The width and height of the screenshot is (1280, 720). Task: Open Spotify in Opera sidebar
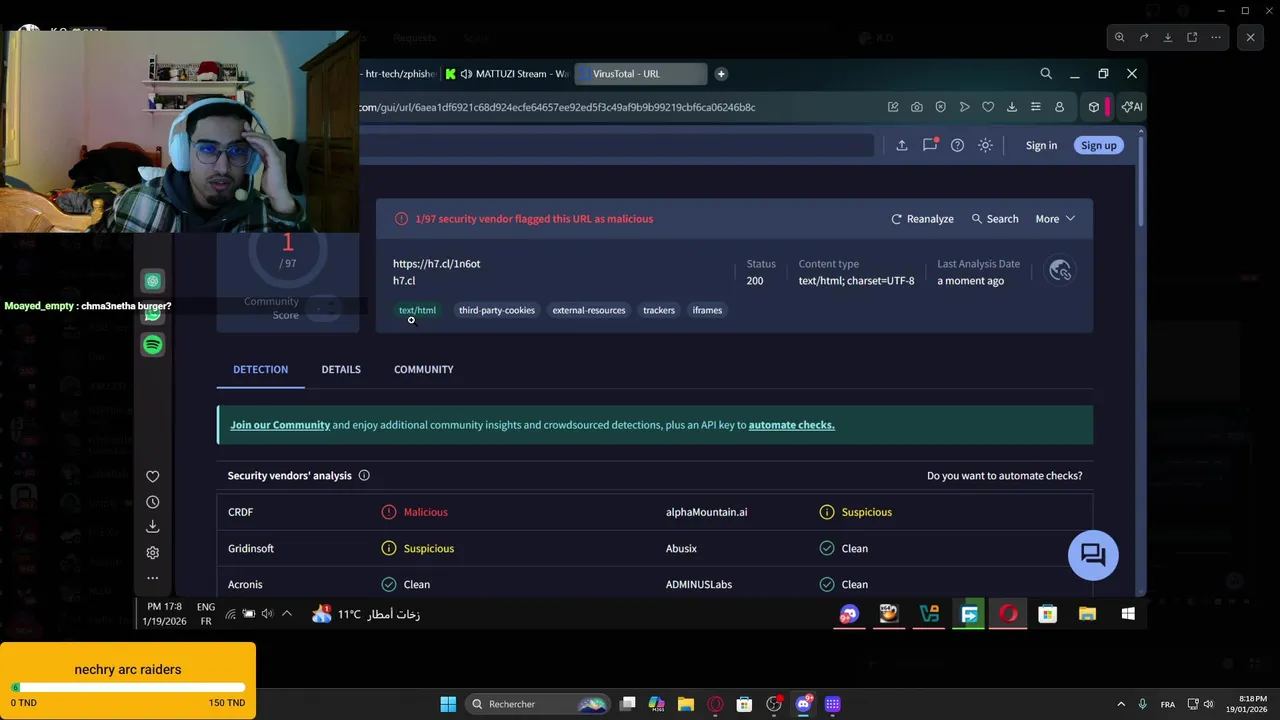[x=152, y=345]
